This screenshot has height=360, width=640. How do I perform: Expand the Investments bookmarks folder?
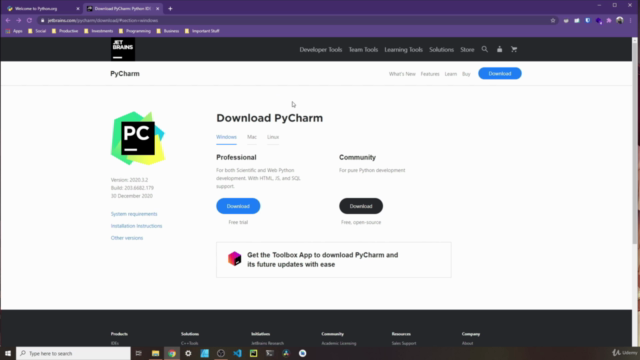tap(98, 31)
